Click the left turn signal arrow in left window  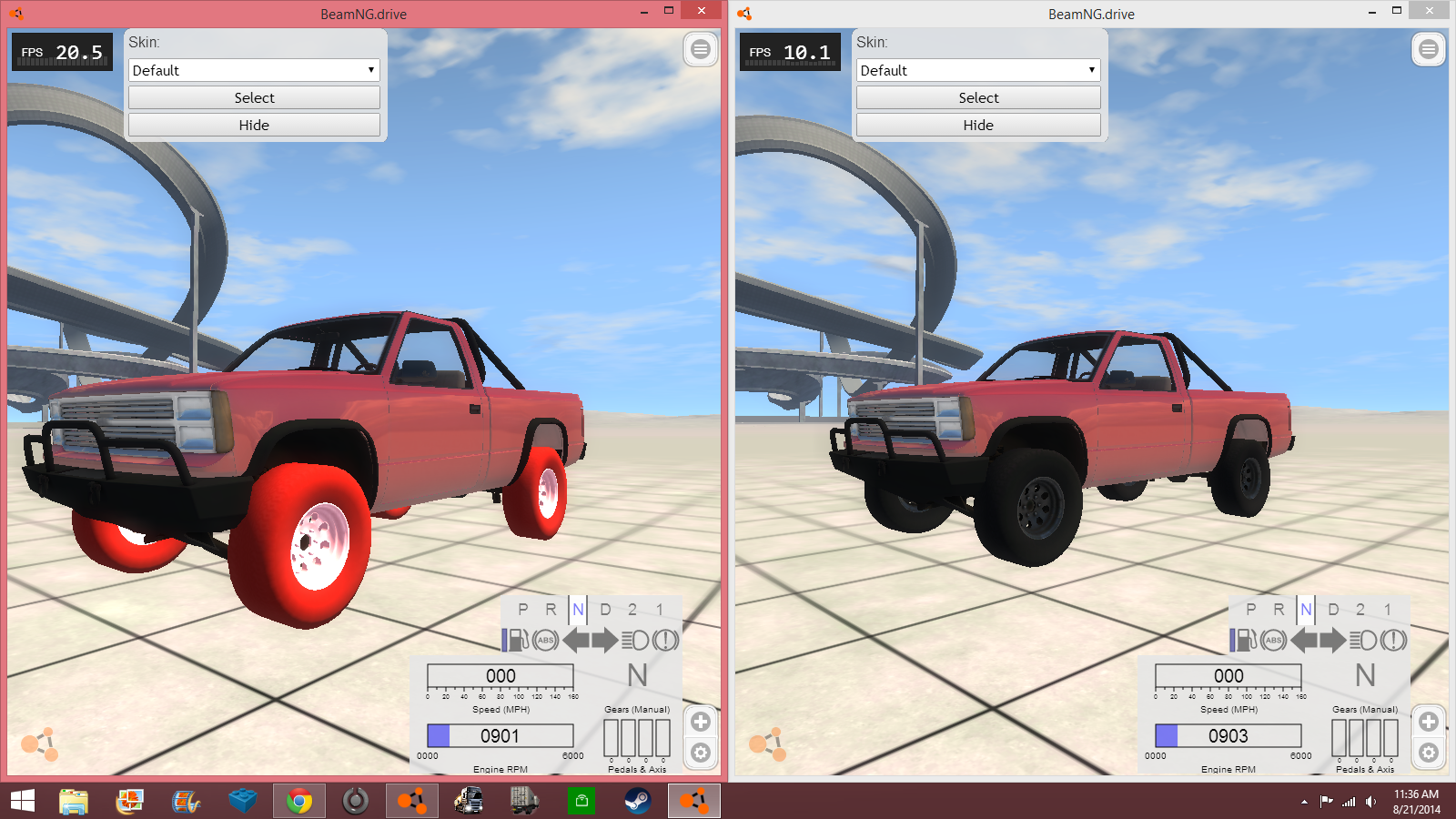tap(576, 640)
